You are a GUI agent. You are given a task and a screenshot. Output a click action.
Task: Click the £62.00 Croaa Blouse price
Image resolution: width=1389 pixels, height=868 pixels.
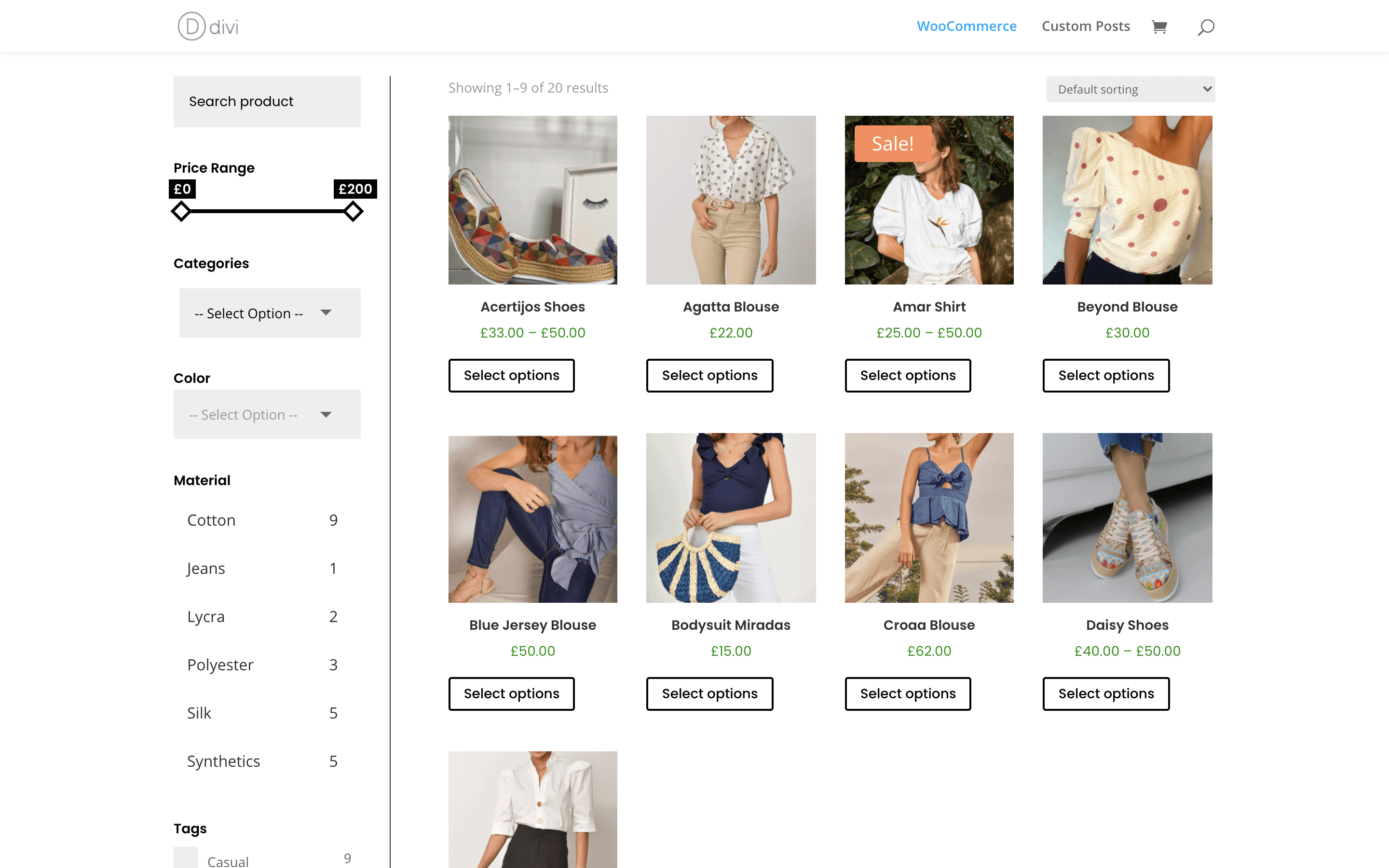tap(929, 651)
